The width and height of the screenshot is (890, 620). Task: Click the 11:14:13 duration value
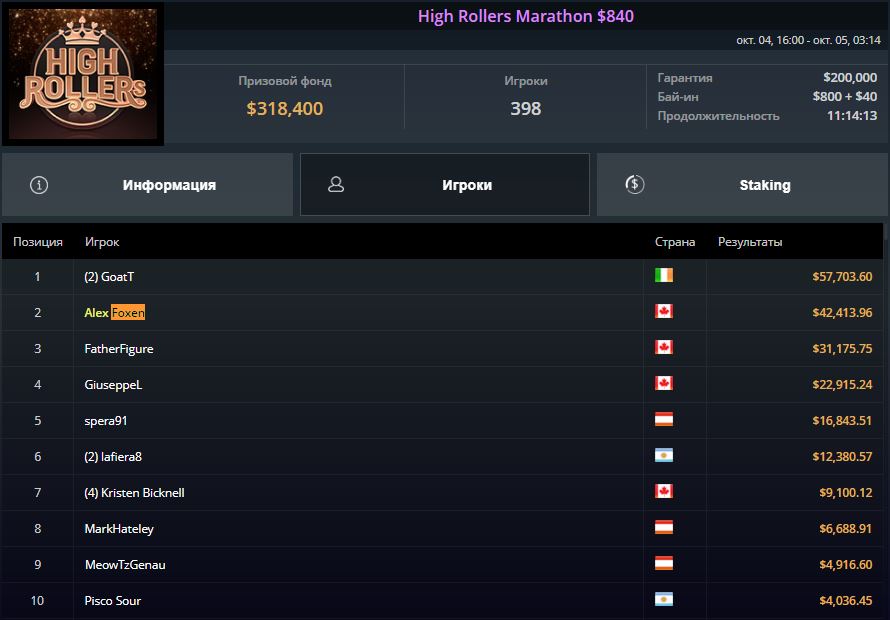point(851,116)
